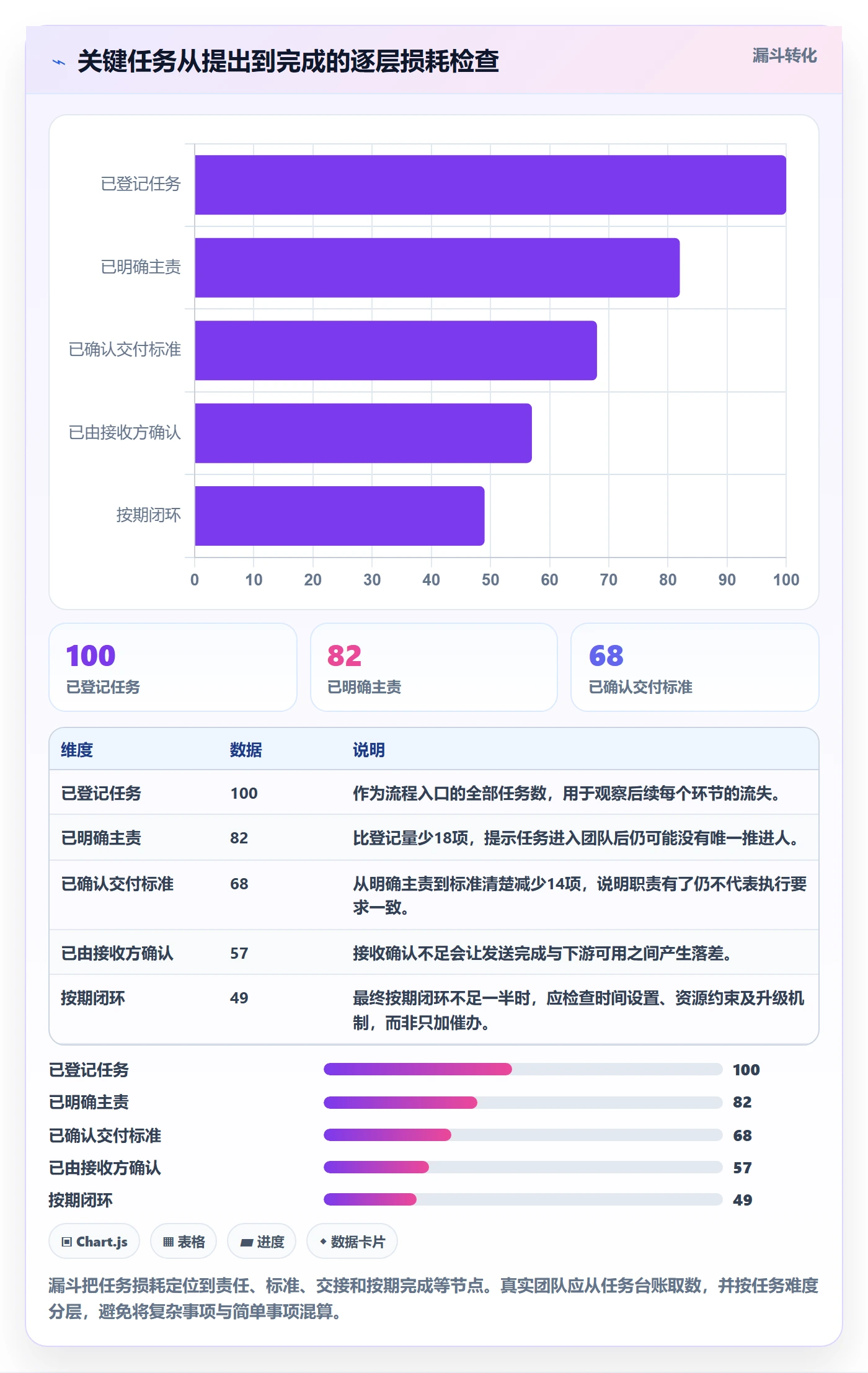868x1373 pixels.
Task: Click the 数据卡片 tag chip
Action: 352,1242
